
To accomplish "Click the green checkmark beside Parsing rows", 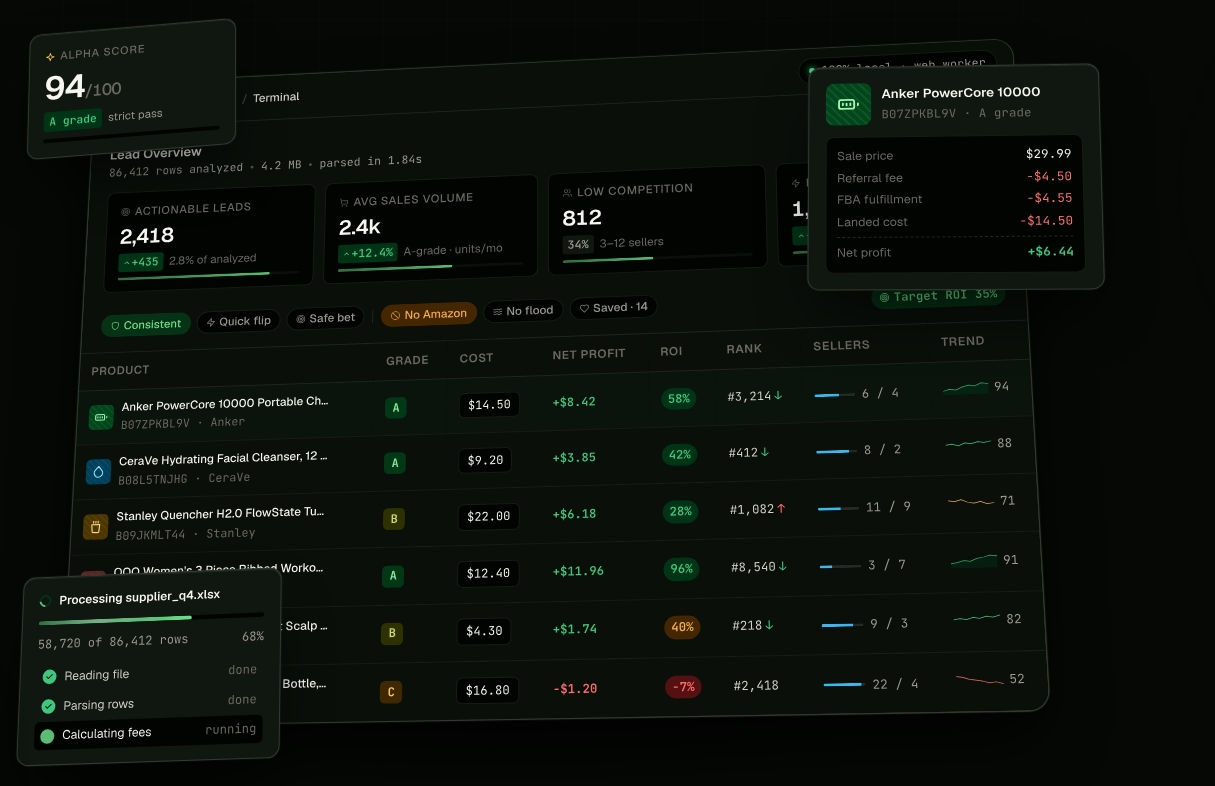I will [x=48, y=706].
